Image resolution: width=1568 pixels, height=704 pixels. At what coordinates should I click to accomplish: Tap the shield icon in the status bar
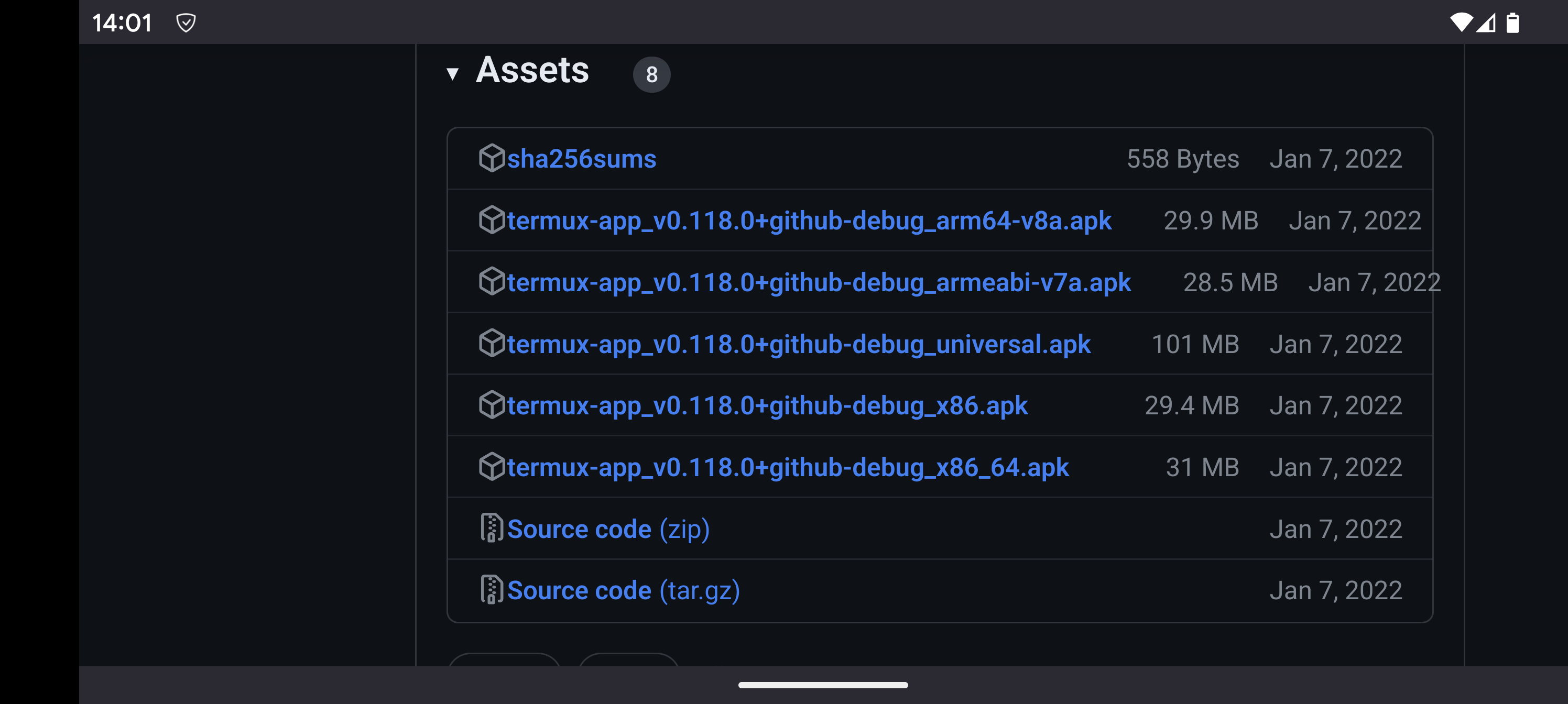(186, 23)
